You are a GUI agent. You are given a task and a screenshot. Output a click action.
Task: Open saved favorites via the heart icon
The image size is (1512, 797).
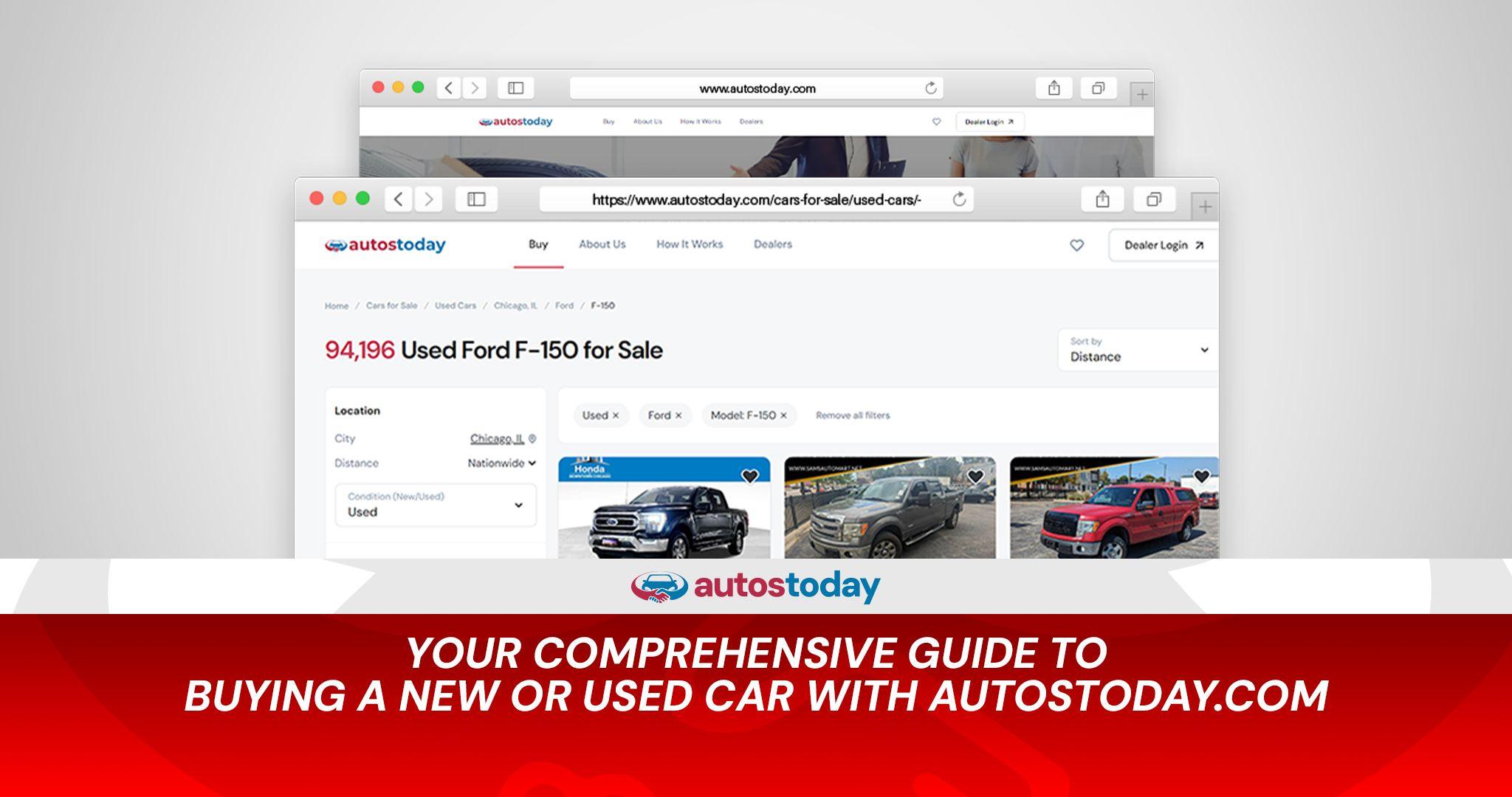pyautogui.click(x=1077, y=245)
